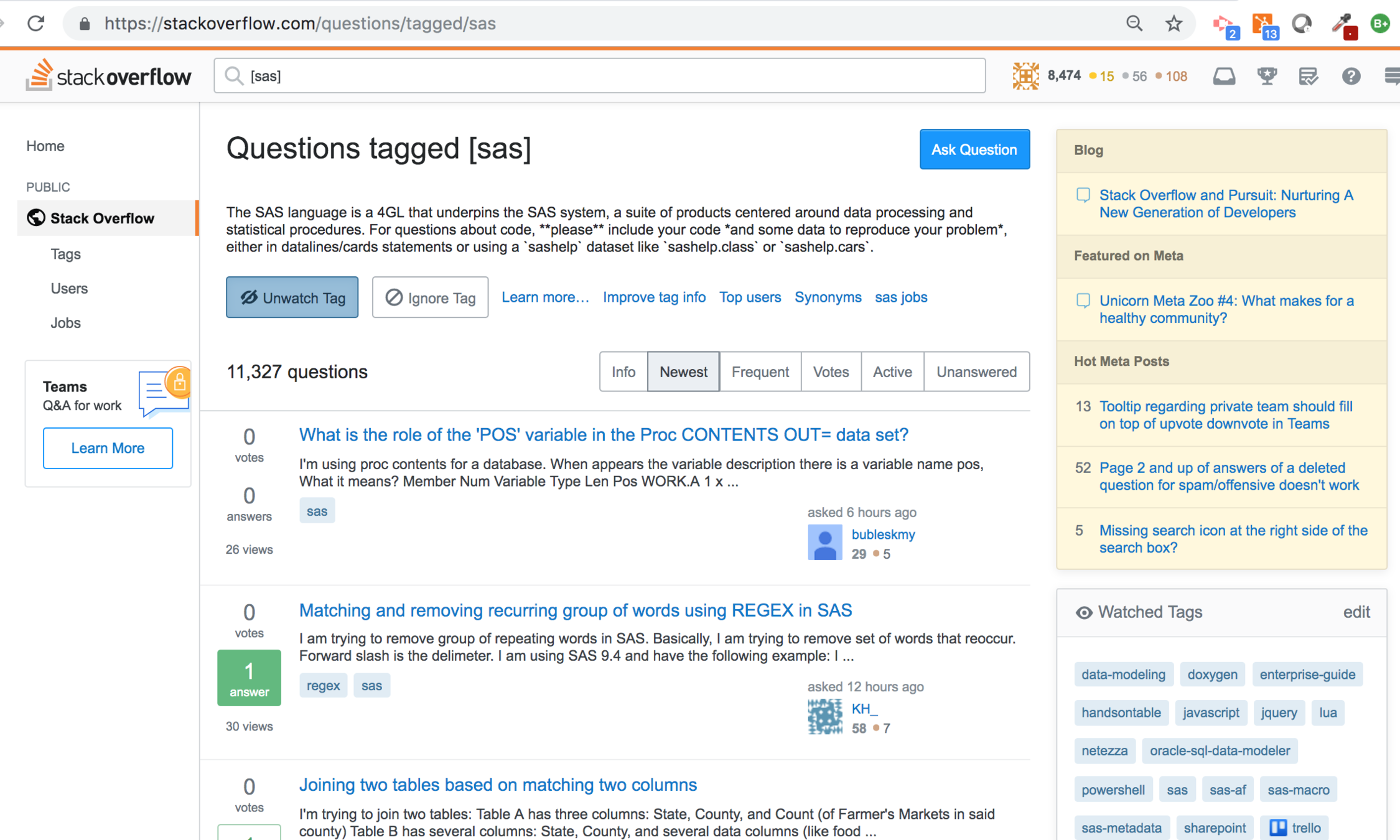Open the inbox icon in header

point(1223,76)
